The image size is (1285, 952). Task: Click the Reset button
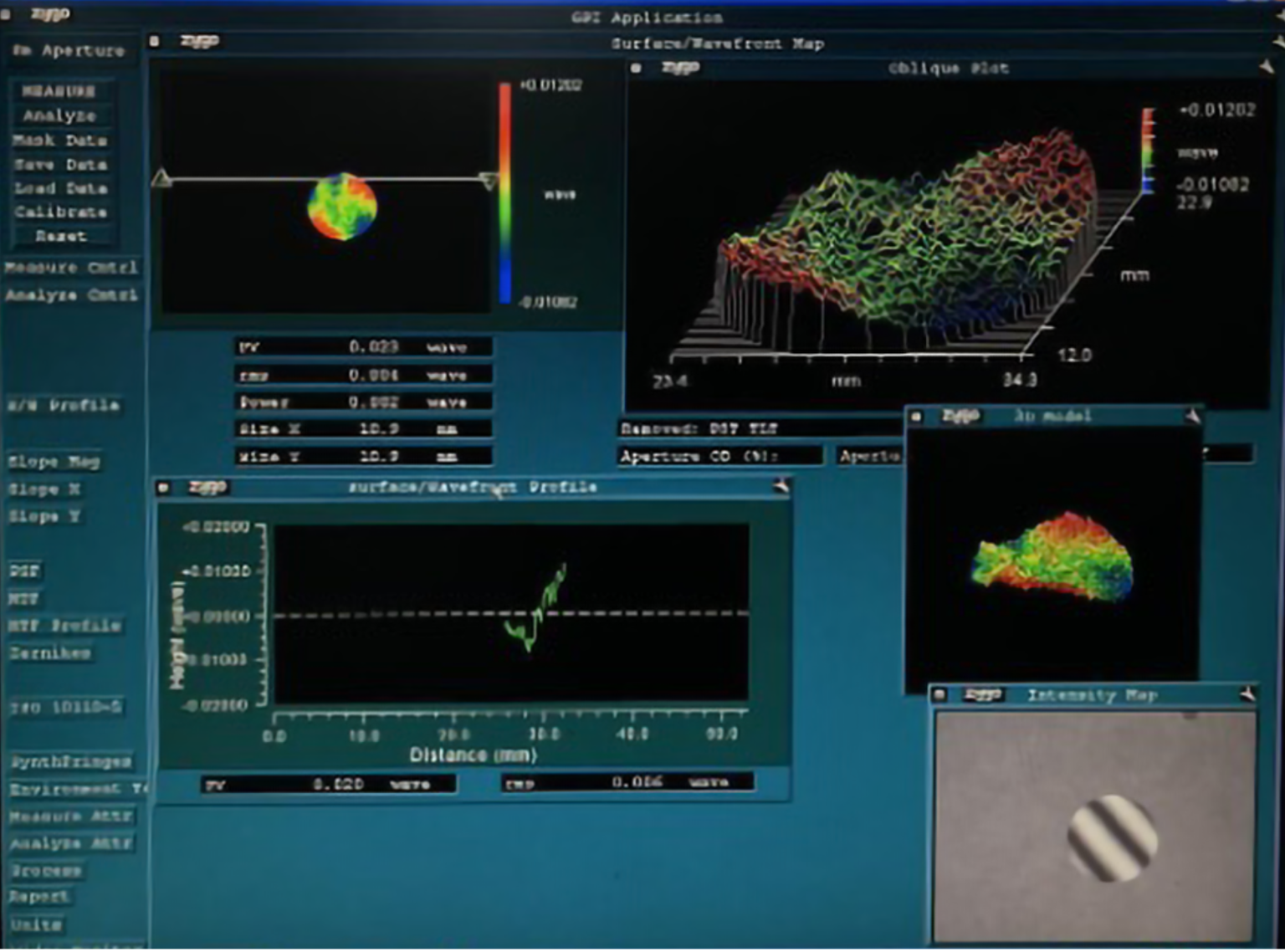59,236
